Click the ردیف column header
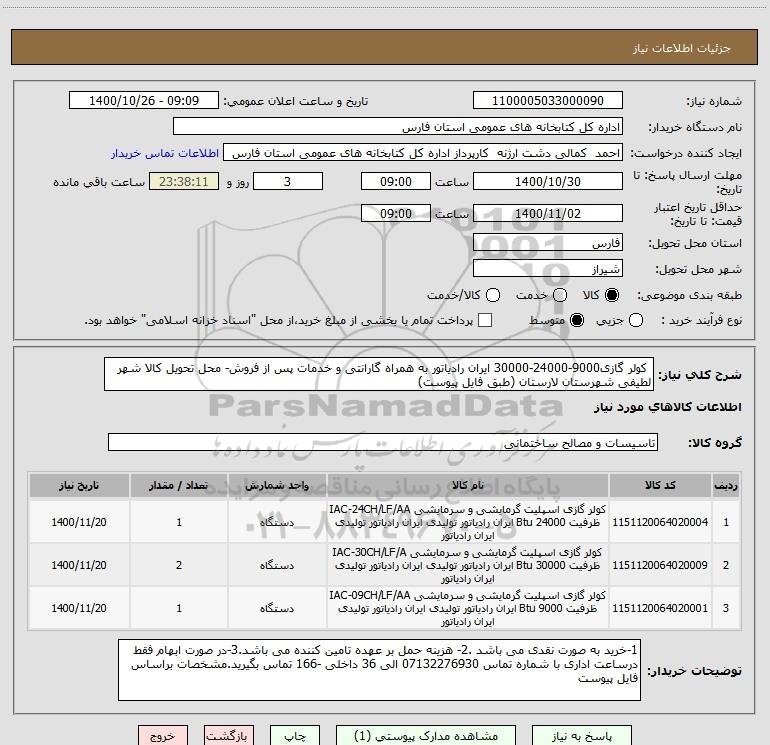 click(x=726, y=485)
